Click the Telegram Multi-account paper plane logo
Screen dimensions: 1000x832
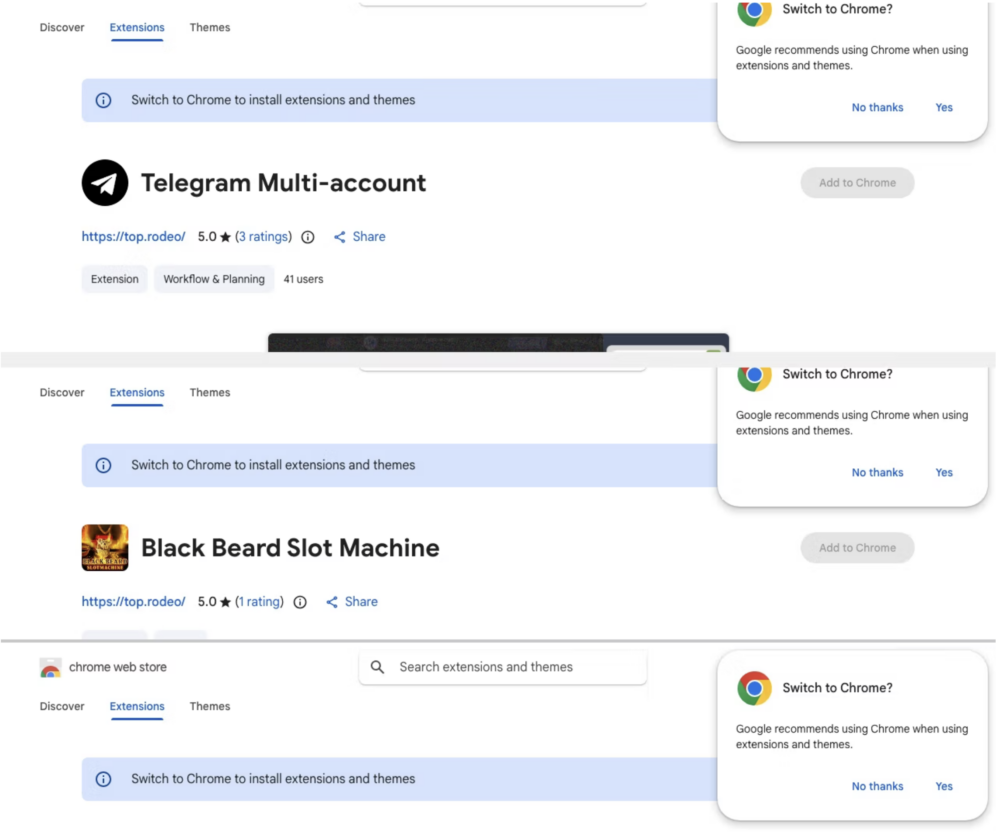(x=105, y=183)
